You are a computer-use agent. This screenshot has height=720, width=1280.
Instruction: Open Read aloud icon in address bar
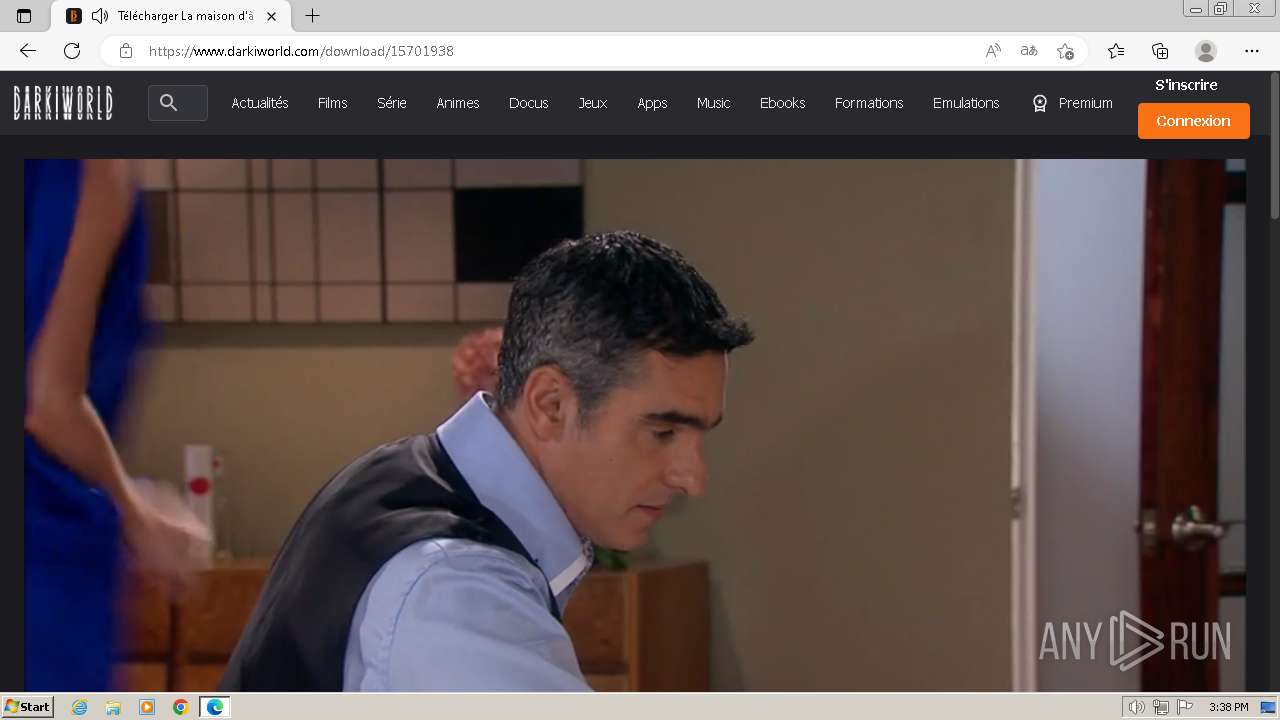click(993, 51)
